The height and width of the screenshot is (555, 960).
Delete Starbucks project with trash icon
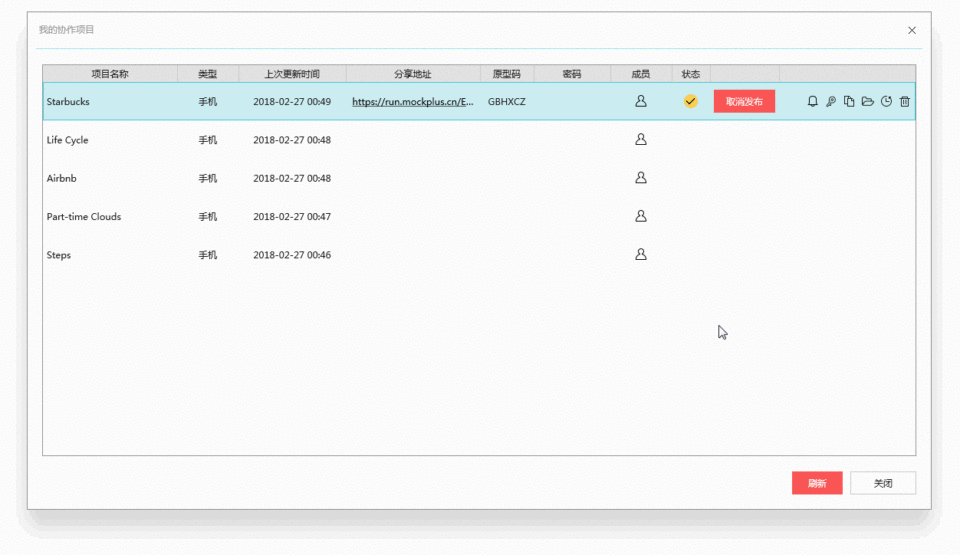[x=904, y=101]
